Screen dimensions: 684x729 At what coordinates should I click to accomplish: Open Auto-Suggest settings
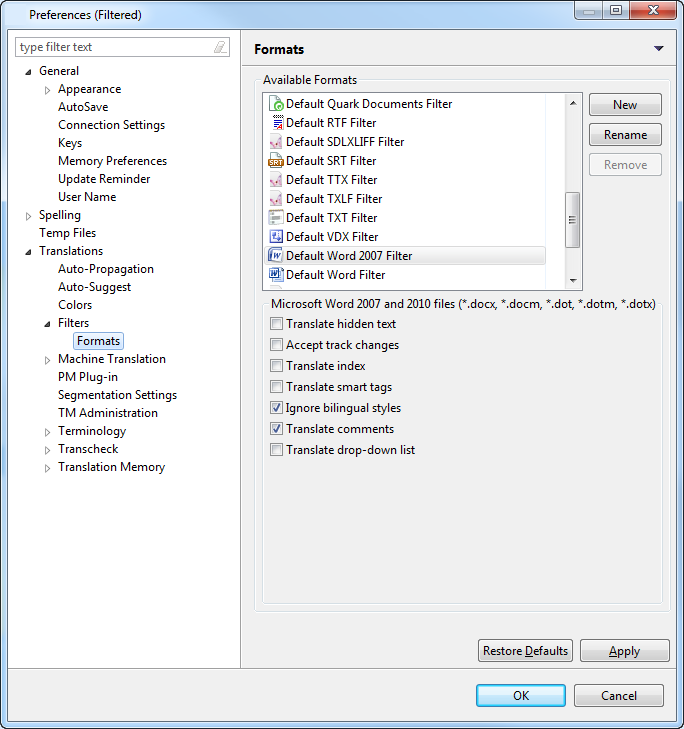94,287
